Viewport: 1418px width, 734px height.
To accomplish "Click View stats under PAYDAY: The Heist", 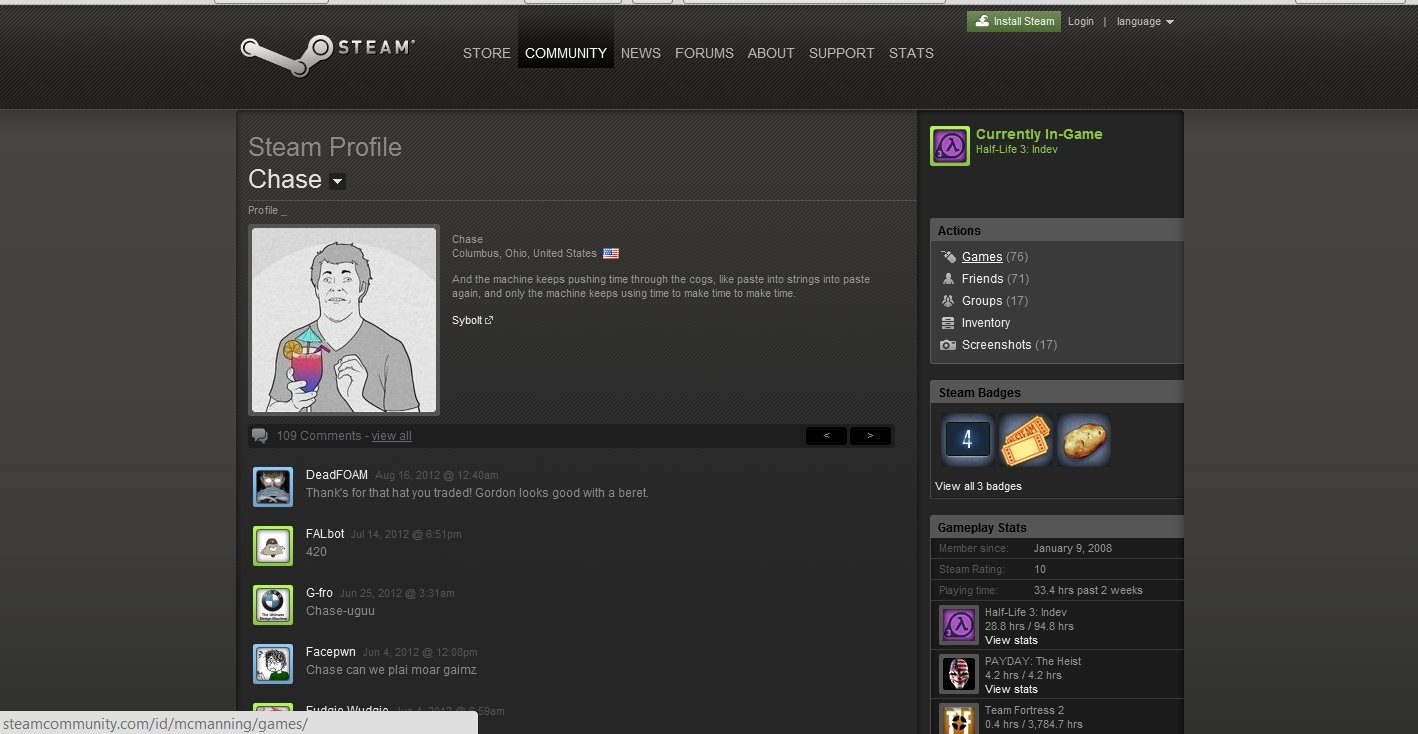I will click(x=1011, y=689).
